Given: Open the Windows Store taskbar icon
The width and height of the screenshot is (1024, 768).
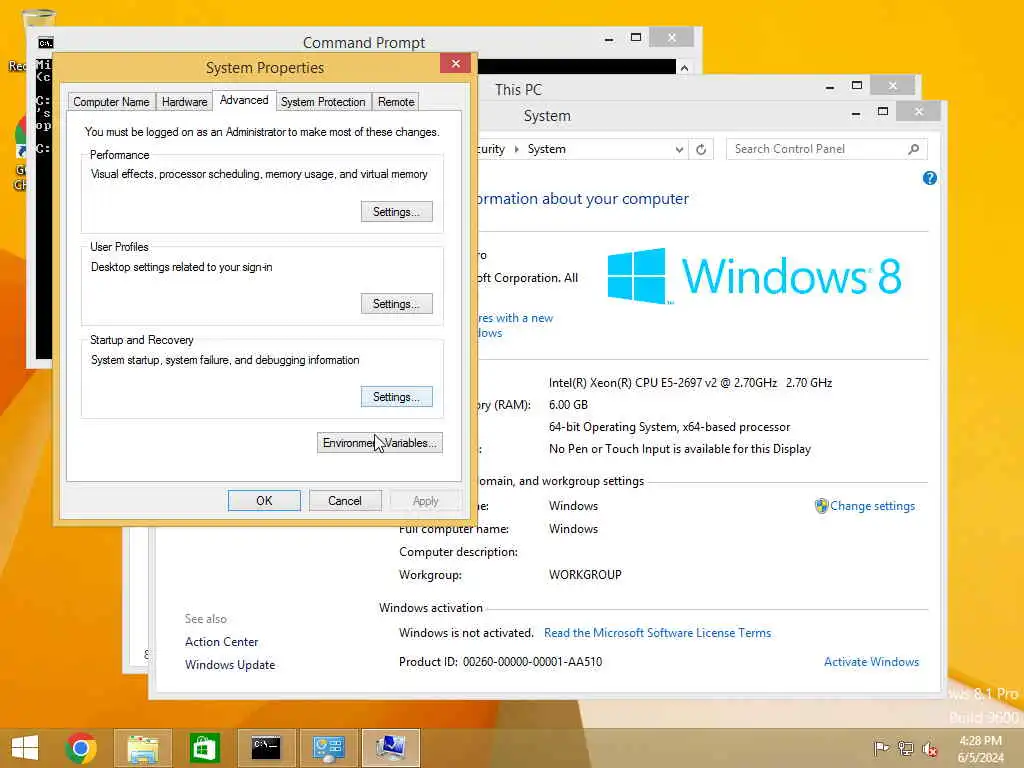Looking at the screenshot, I should click(x=204, y=748).
